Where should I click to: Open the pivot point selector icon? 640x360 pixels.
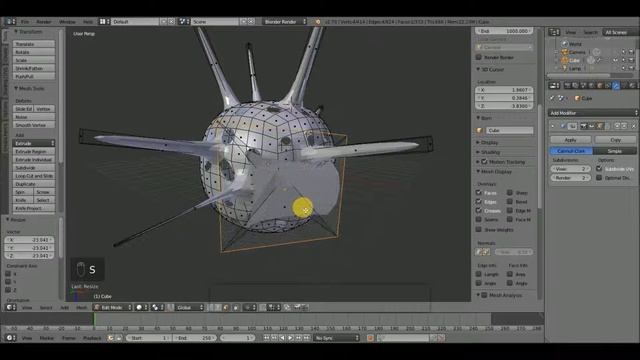click(157, 307)
